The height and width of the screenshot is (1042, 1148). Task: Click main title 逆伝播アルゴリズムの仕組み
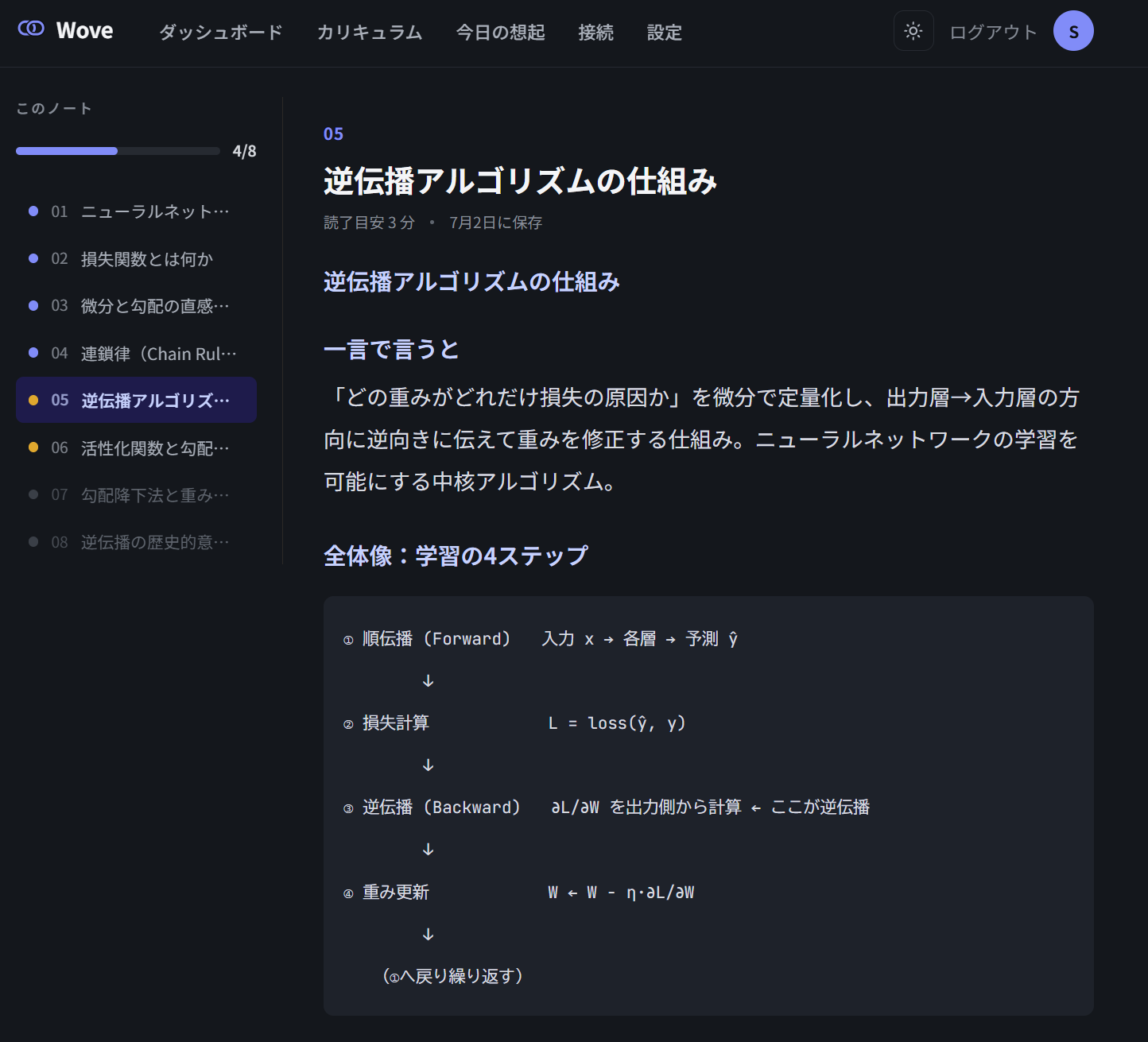tap(520, 181)
